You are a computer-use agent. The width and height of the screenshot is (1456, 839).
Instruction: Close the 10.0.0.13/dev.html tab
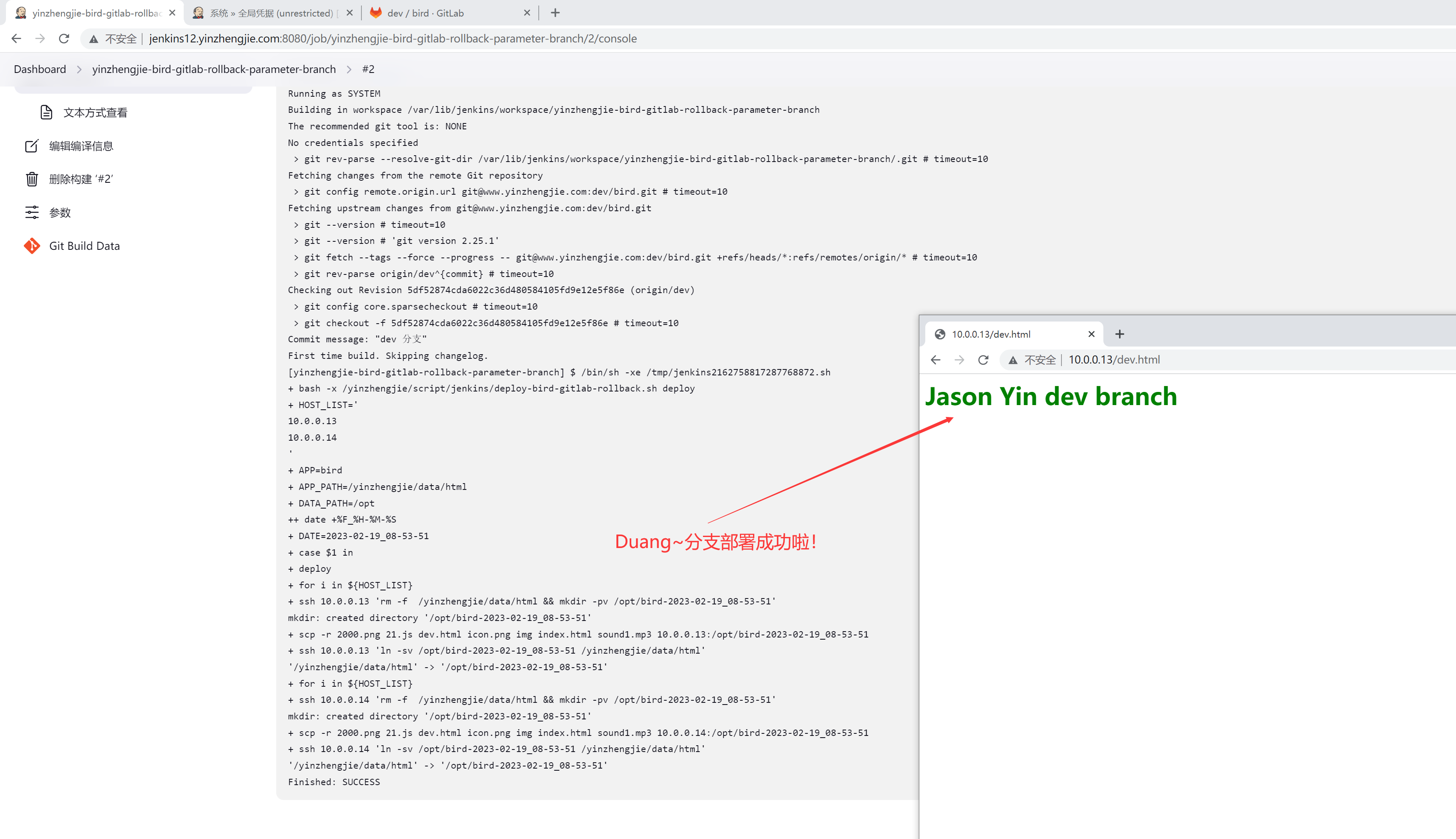[x=1091, y=334]
